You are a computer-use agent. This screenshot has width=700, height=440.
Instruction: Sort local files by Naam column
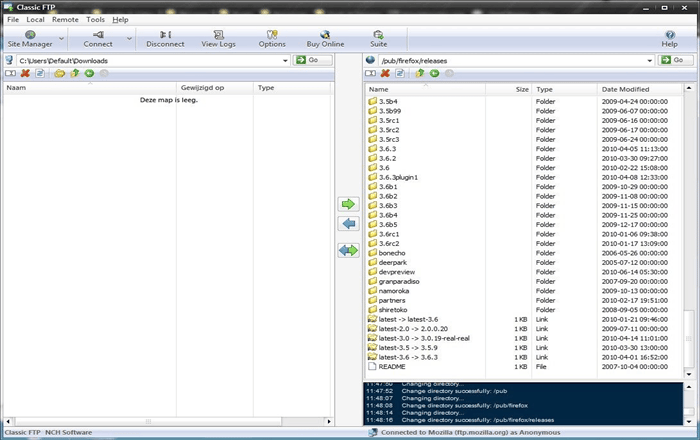(x=90, y=88)
